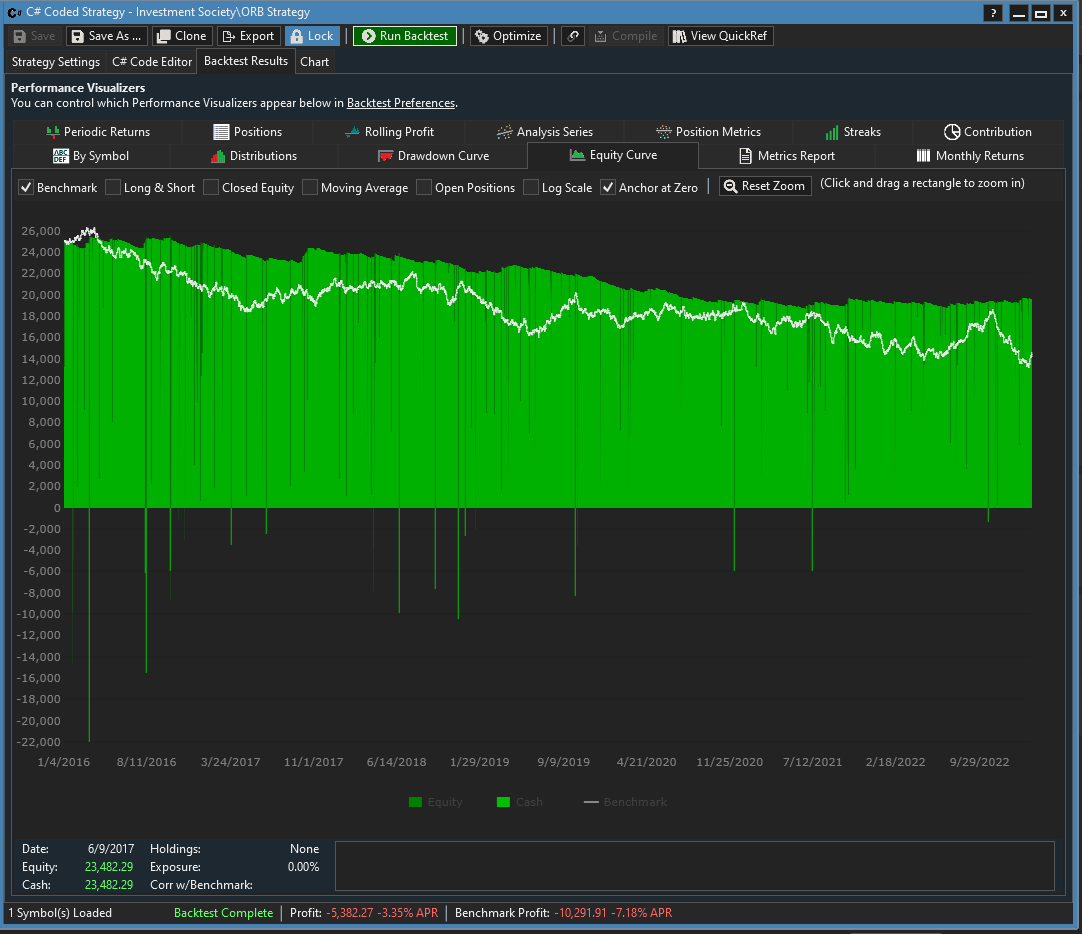1082x934 pixels.
Task: Click the link icon next to Optimize
Action: point(572,36)
